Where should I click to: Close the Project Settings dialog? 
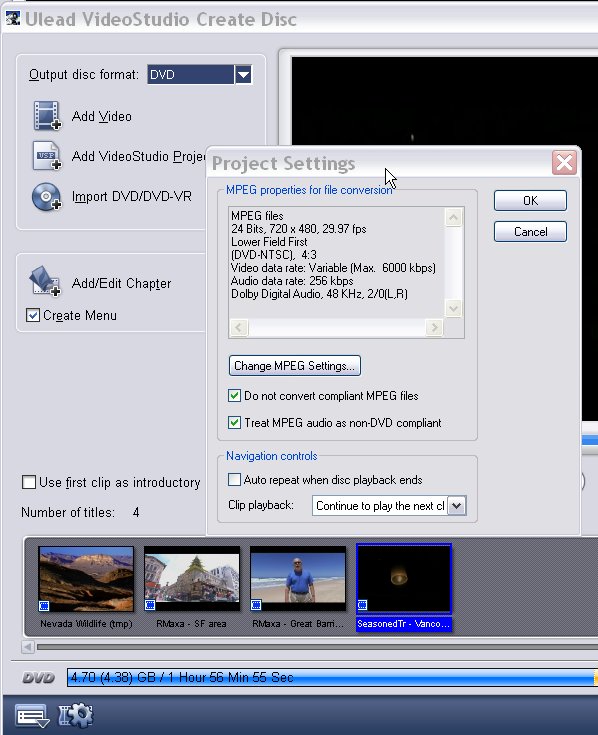click(564, 163)
